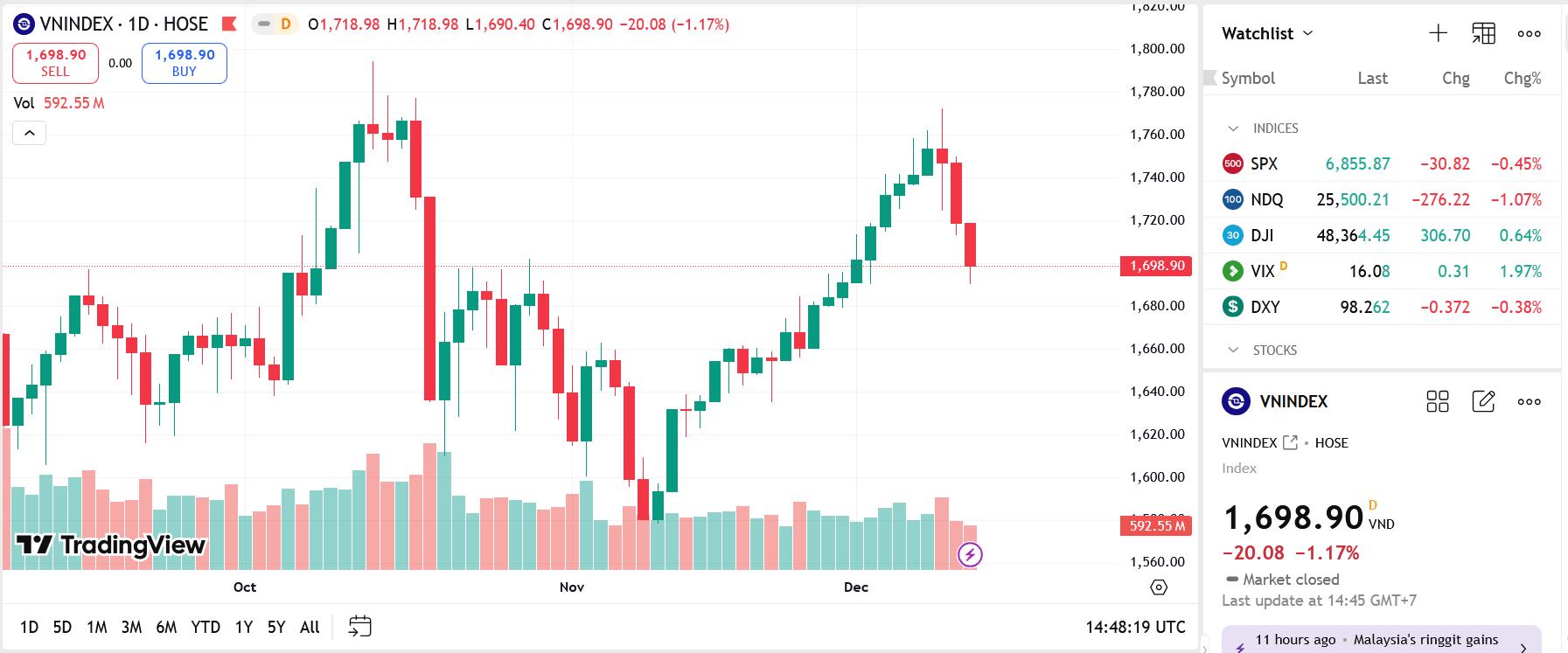Collapse the STOCKS section
Image resolution: width=1568 pixels, height=653 pixels.
1233,351
